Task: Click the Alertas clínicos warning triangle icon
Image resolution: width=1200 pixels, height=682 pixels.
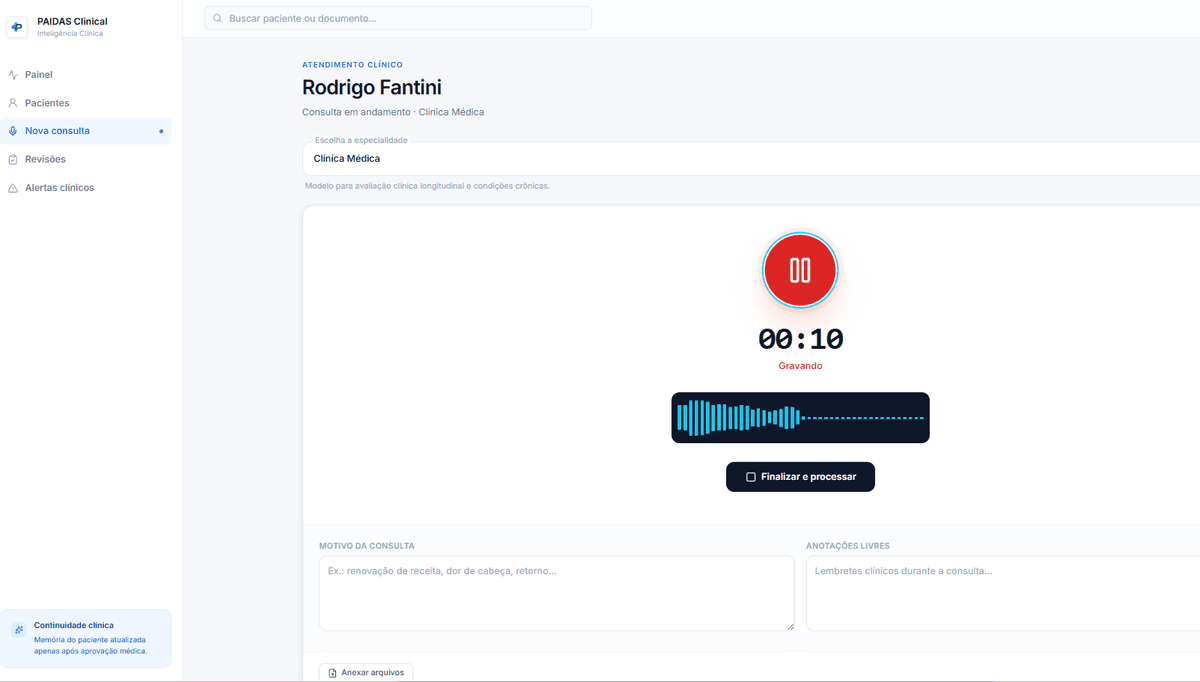Action: coord(13,188)
